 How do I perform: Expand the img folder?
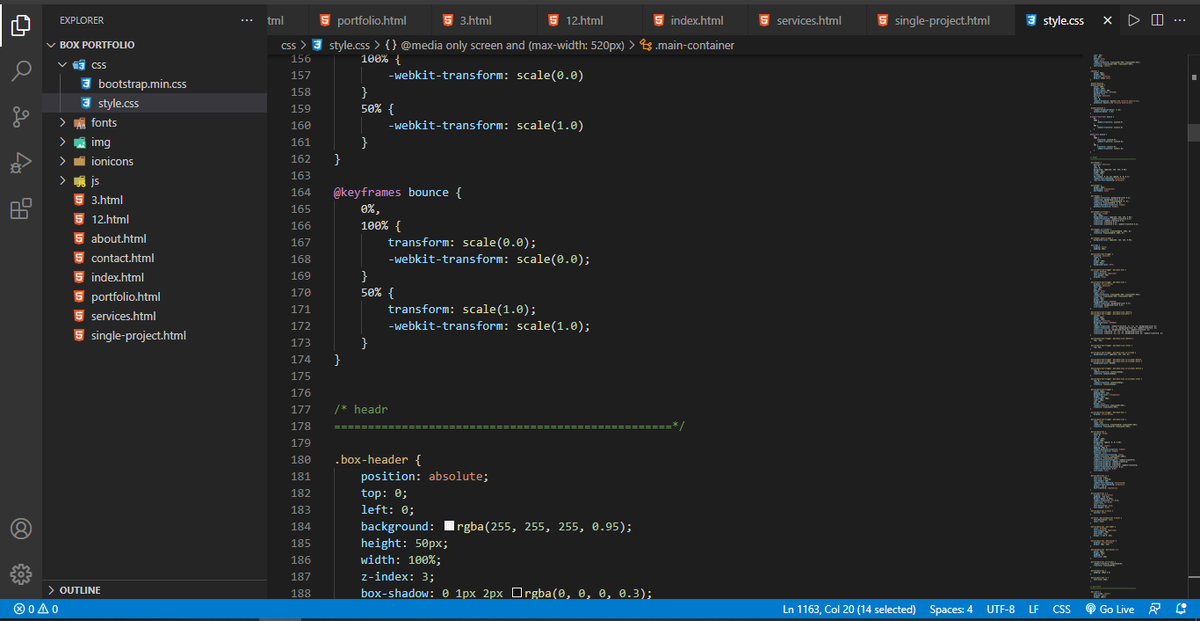pyautogui.click(x=64, y=142)
